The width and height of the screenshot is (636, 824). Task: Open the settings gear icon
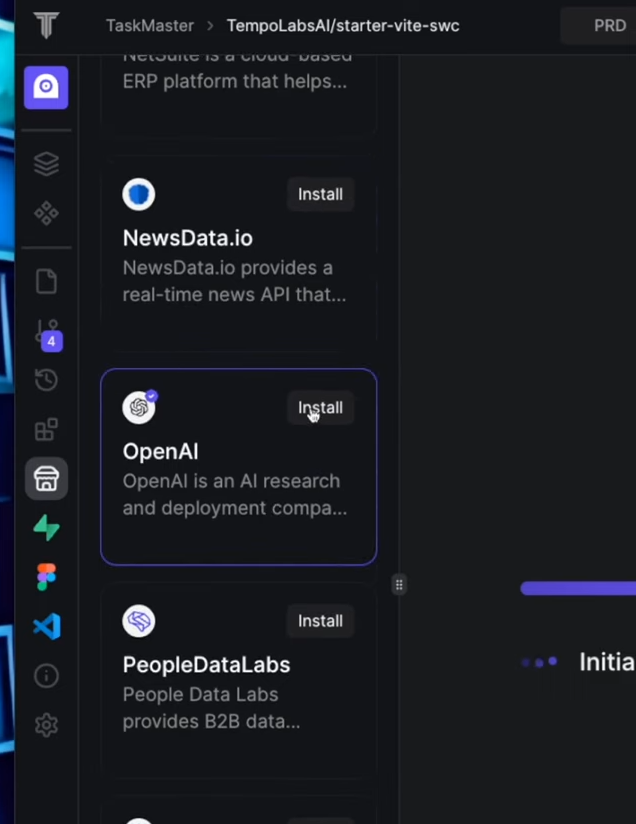pos(46,725)
